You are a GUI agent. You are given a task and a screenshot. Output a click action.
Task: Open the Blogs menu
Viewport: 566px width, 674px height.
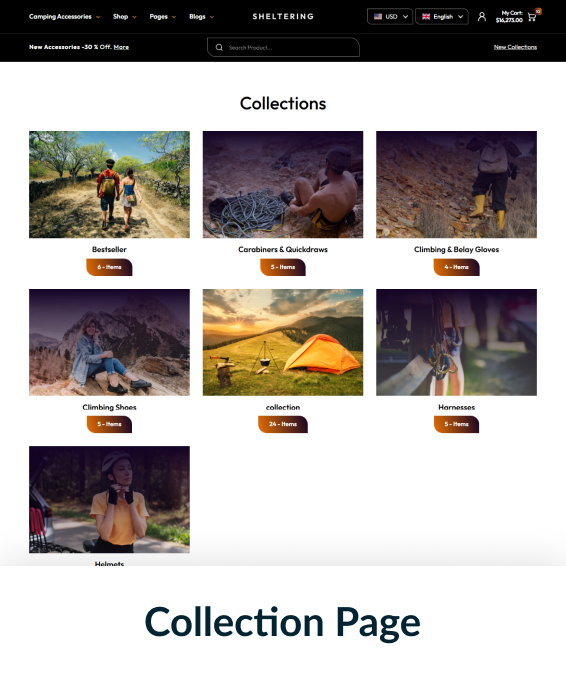(x=201, y=17)
